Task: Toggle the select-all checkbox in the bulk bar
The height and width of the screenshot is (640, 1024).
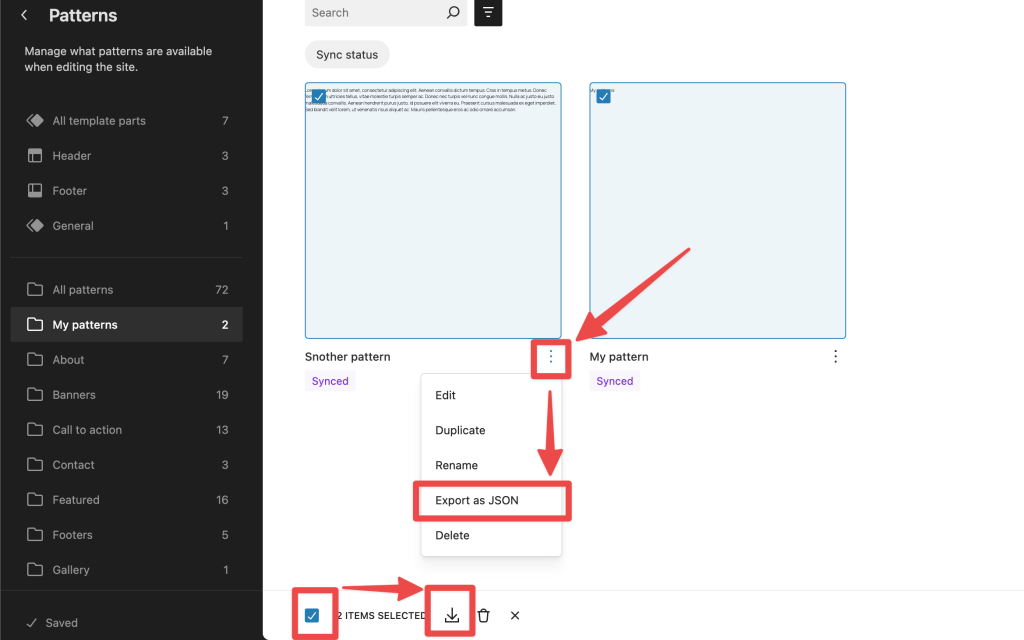Action: (314, 613)
